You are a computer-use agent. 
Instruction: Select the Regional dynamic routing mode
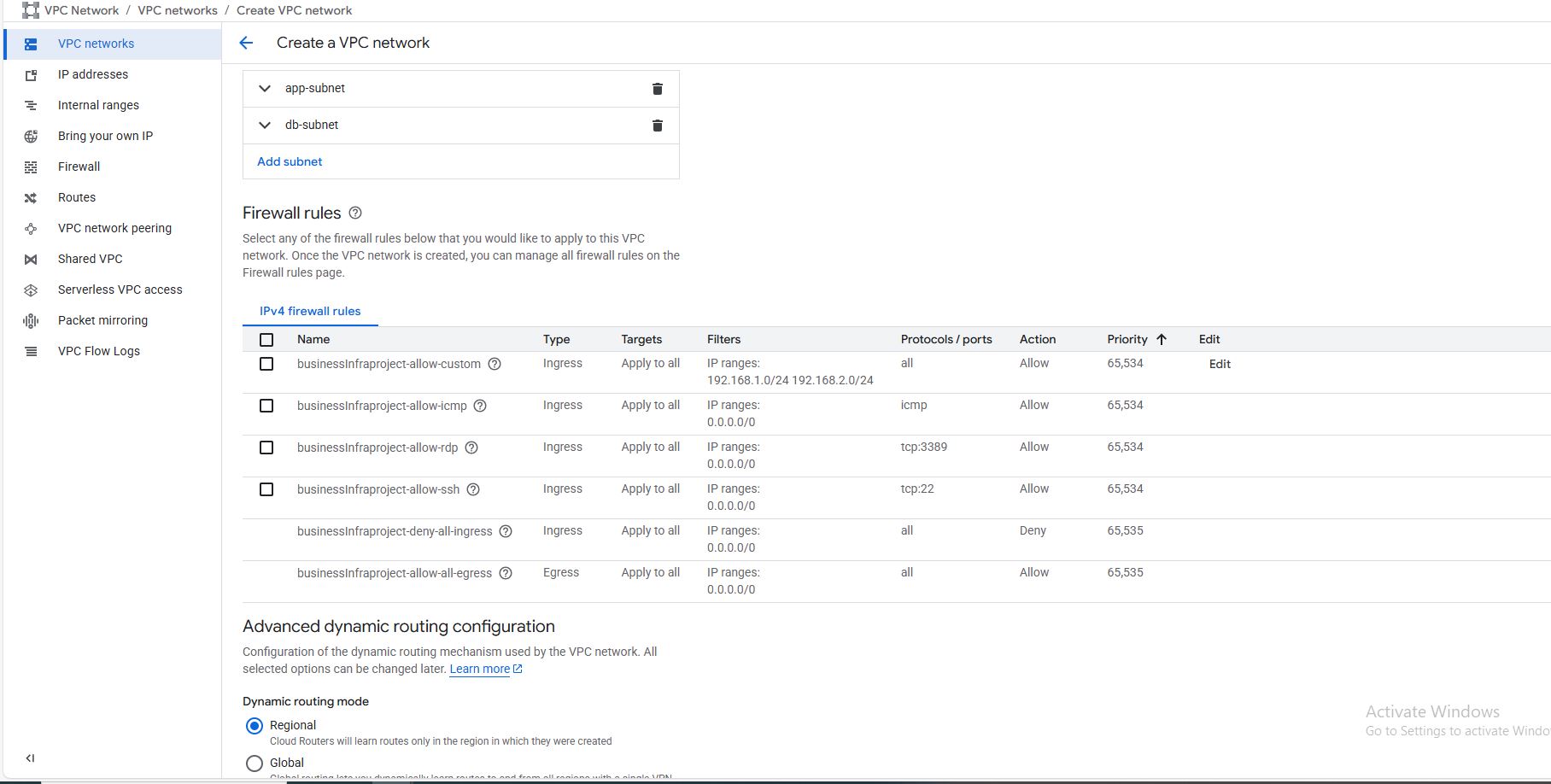click(255, 726)
